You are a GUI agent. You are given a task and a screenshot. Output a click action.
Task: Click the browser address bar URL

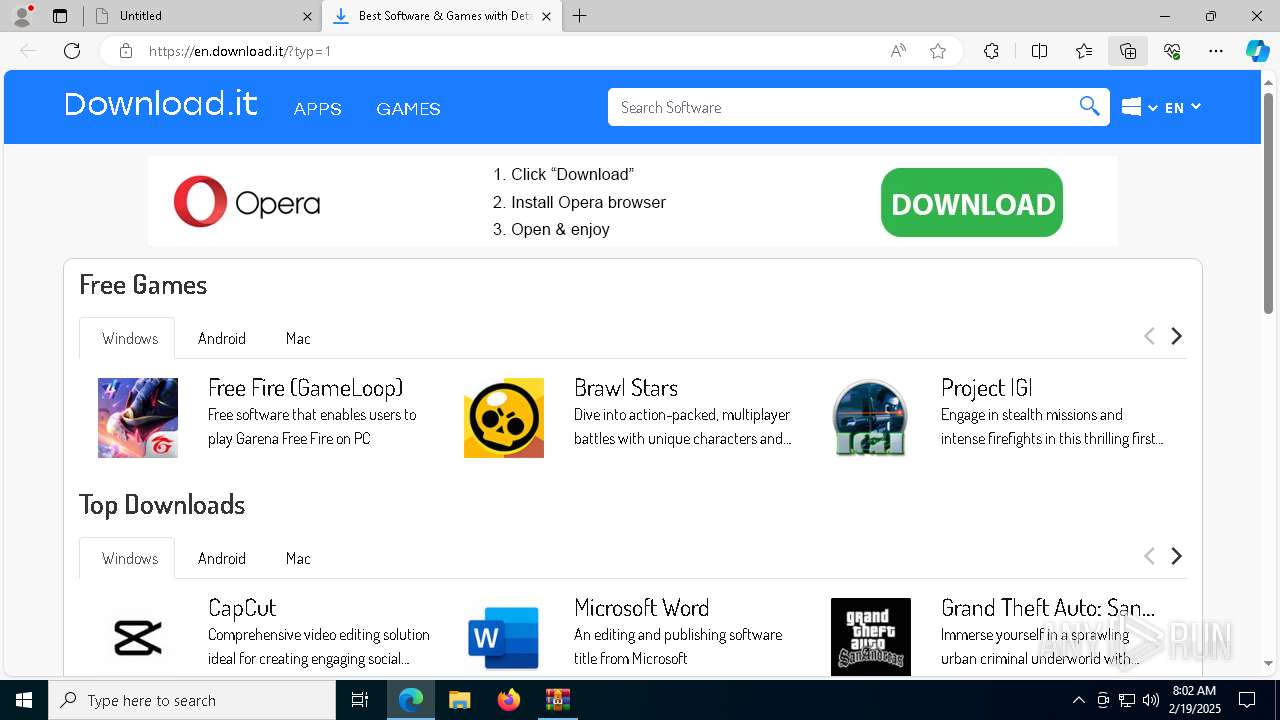[x=240, y=51]
